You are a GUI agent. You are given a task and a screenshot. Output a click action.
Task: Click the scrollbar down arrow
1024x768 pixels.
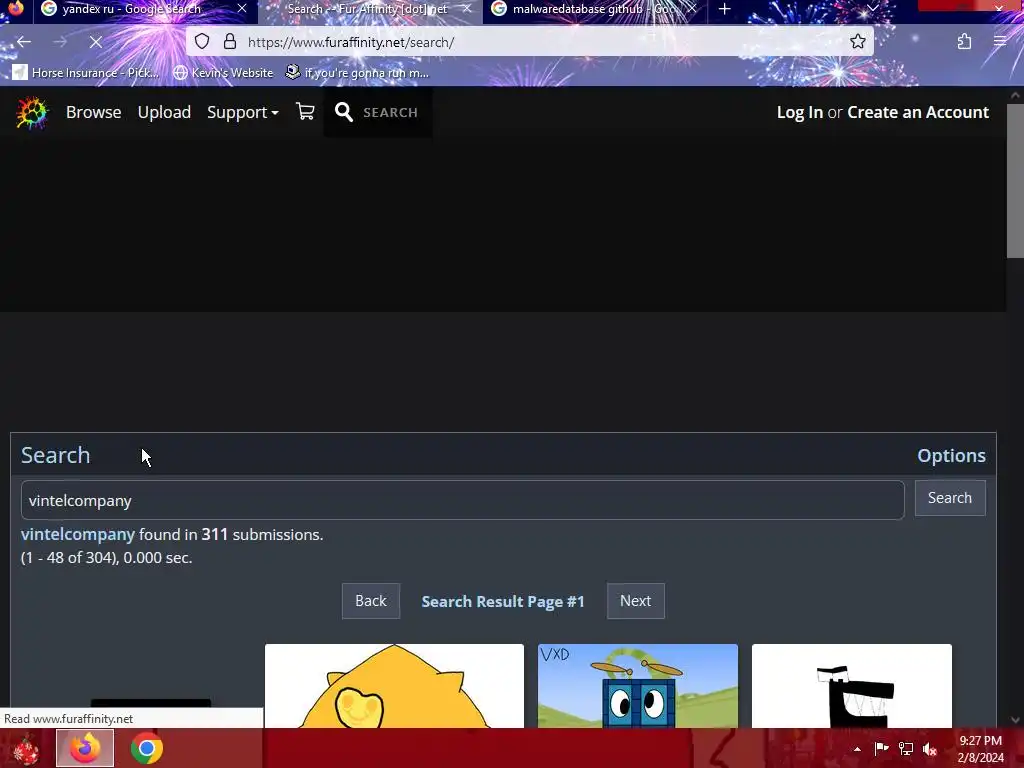tap(1015, 720)
